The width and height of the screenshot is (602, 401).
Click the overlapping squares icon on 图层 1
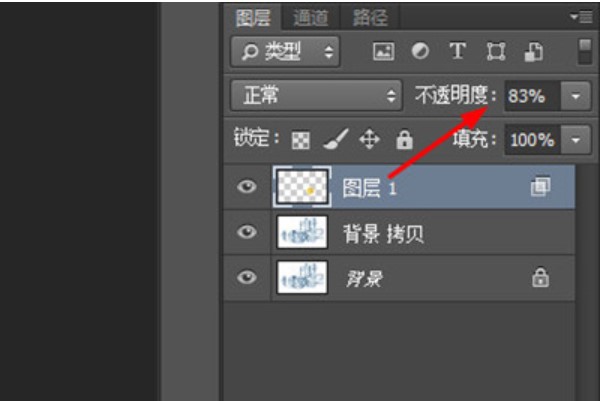point(540,186)
